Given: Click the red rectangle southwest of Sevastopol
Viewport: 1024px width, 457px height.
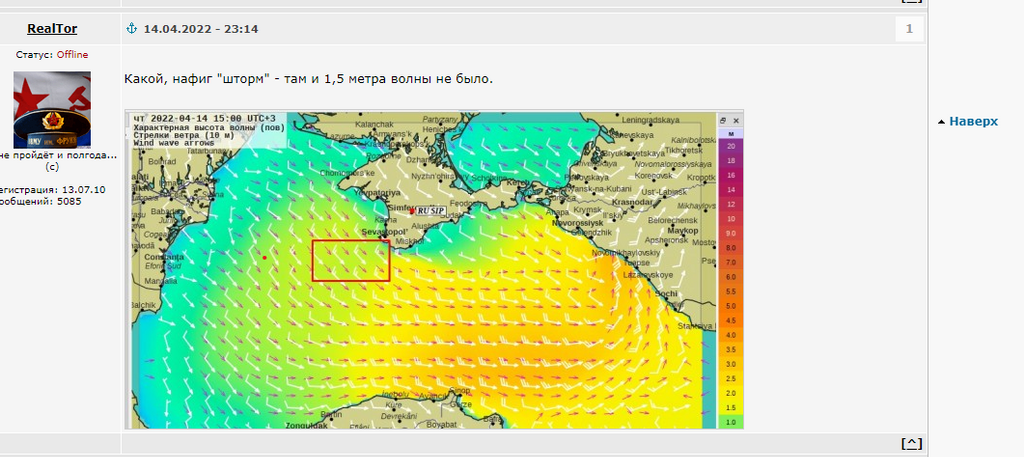Looking at the screenshot, I should tap(351, 260).
